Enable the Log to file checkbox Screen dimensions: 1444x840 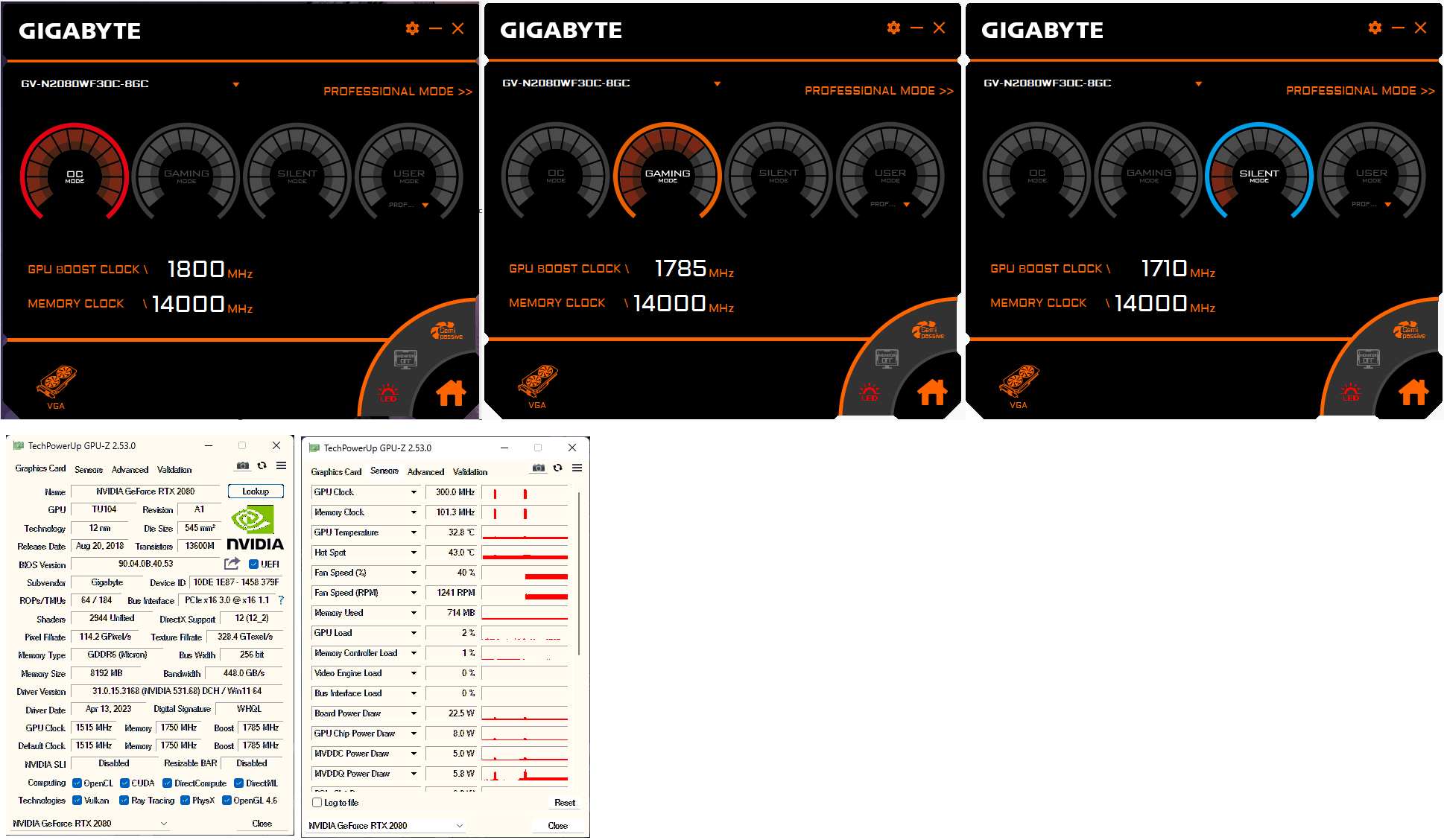[x=317, y=803]
